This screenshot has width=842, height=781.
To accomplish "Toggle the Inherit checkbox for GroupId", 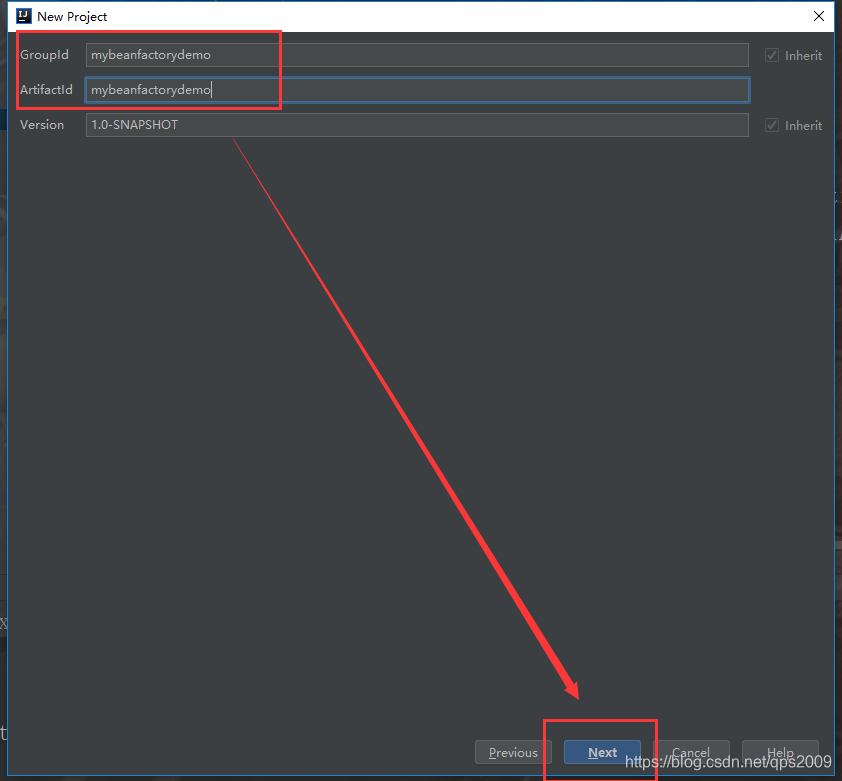I will point(772,55).
